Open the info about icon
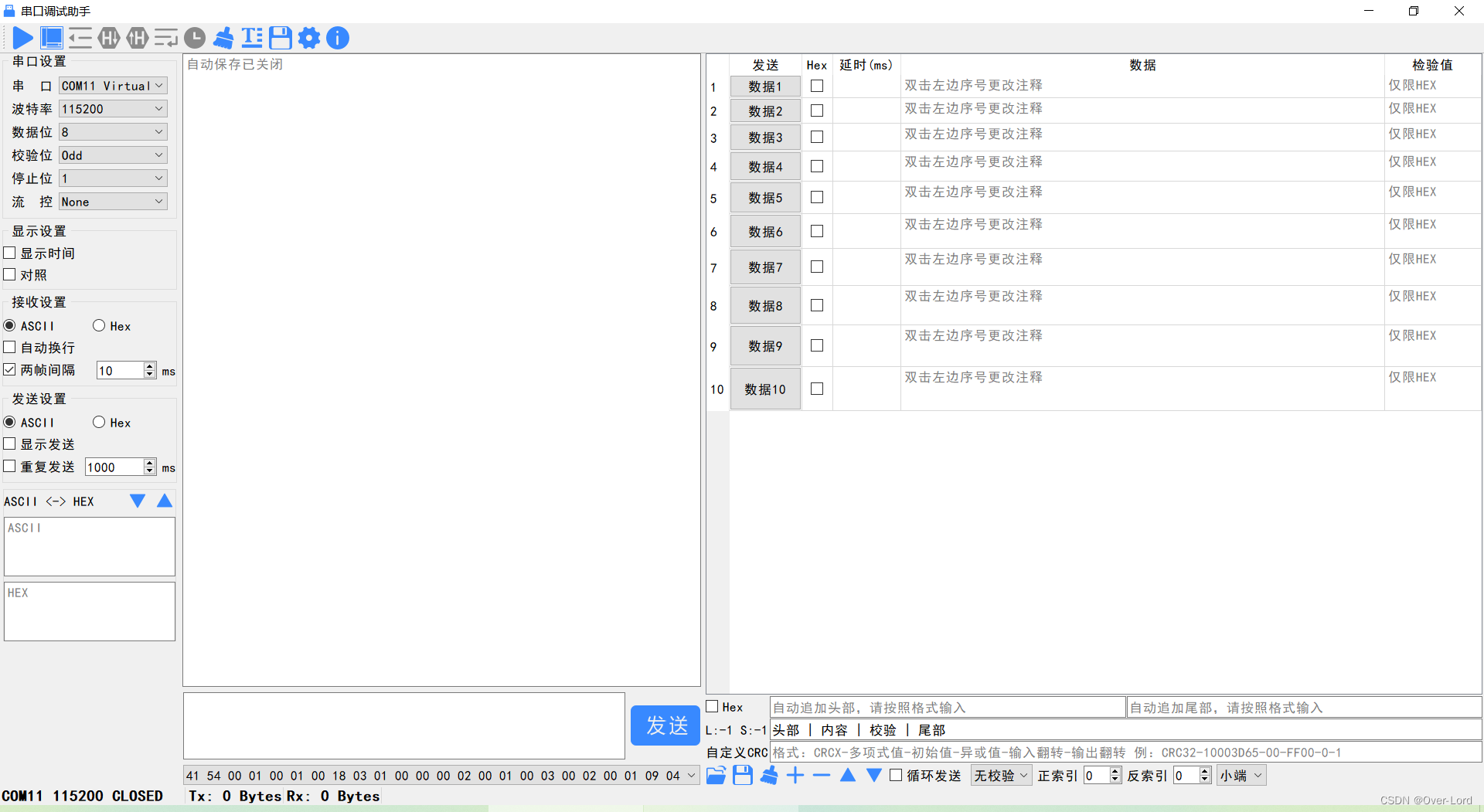Screen dimensions: 1484x812 [338, 38]
